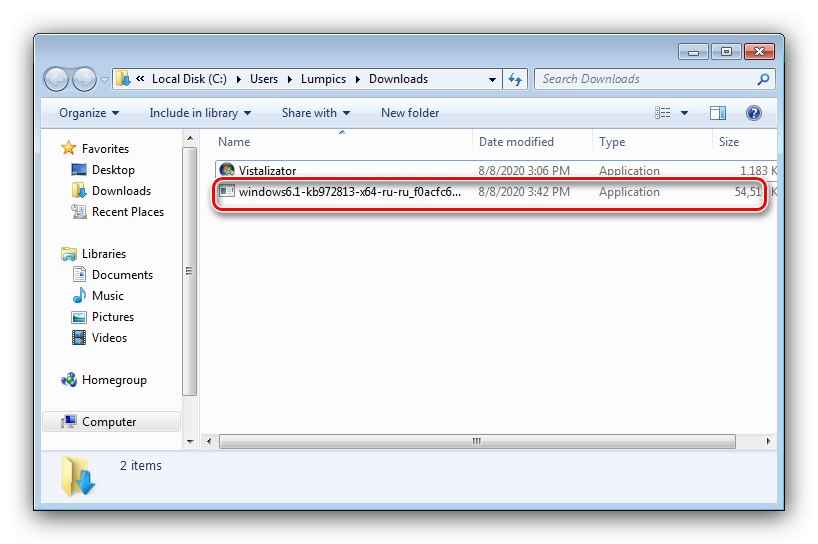
Task: Open address bar previous locations dropdown
Action: 492,80
